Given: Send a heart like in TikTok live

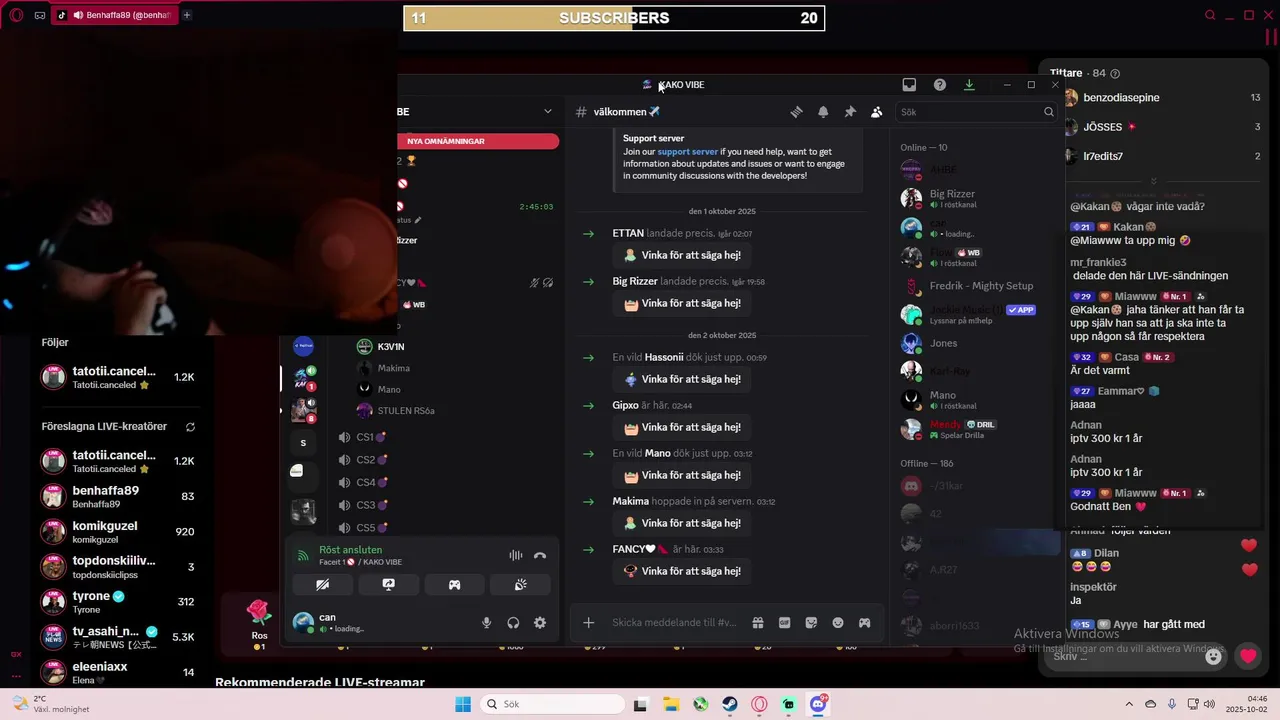Looking at the screenshot, I should [x=1248, y=656].
